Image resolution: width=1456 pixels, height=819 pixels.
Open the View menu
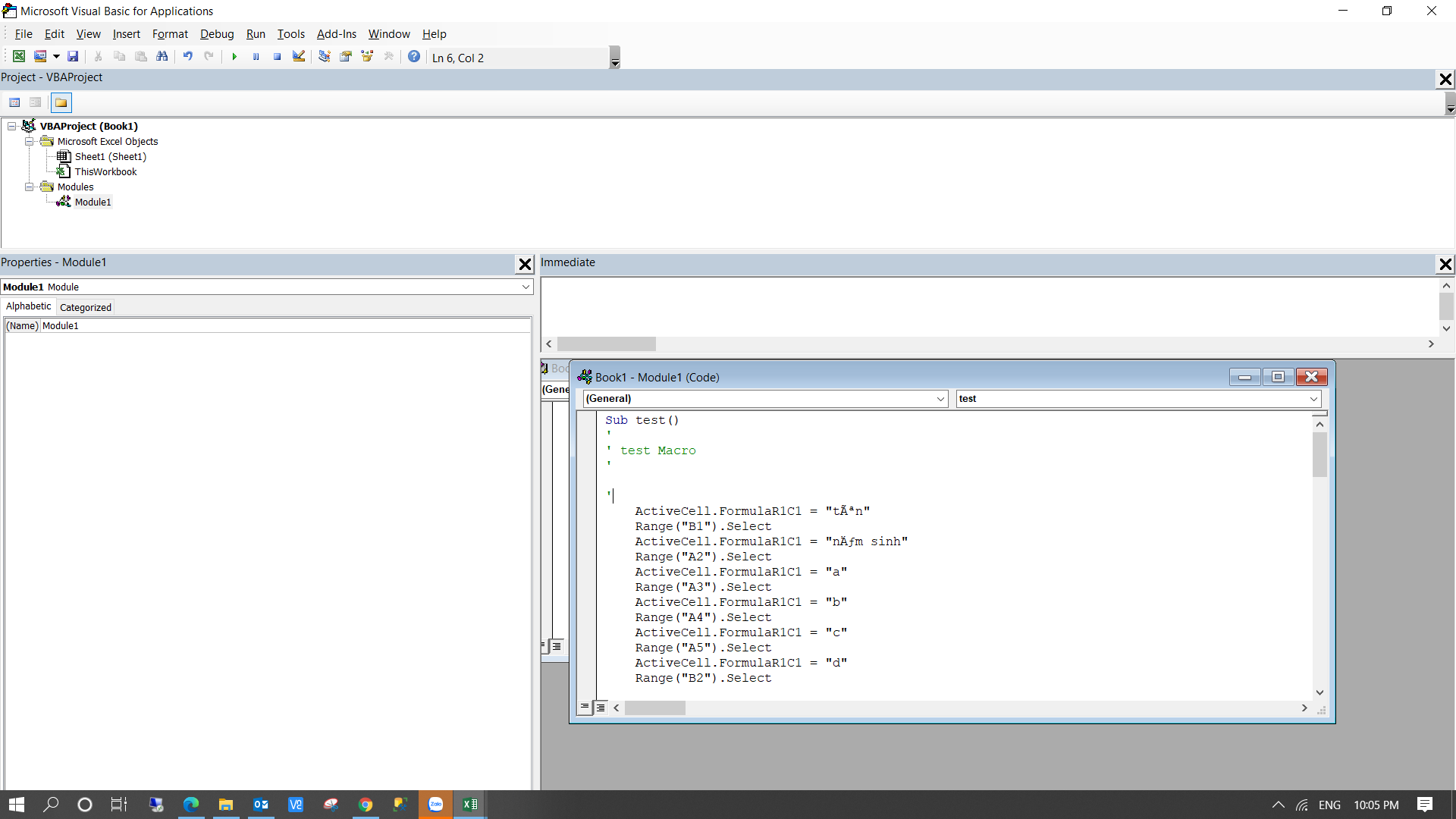(x=88, y=34)
